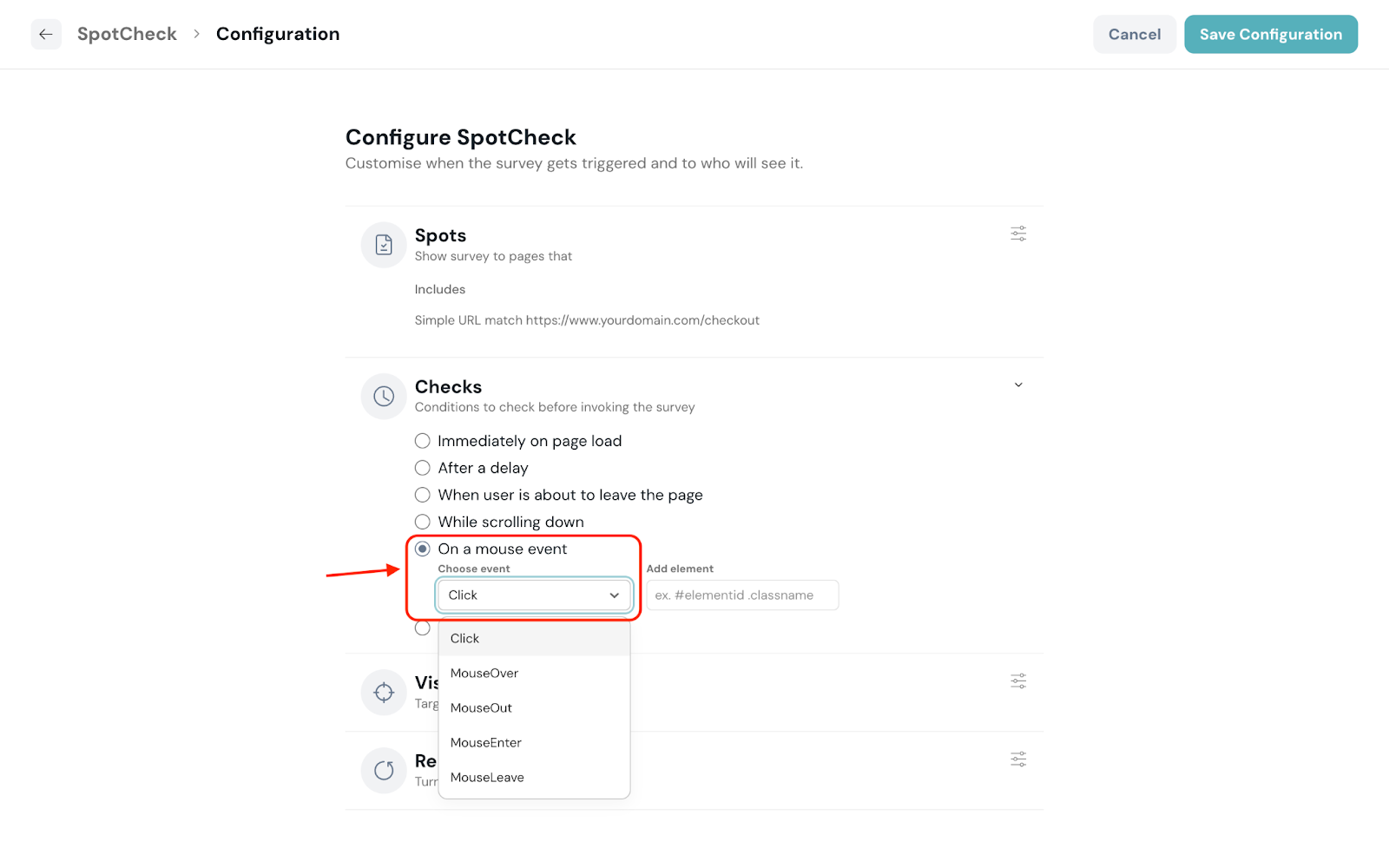Open sliders icon beside refresh section

[1018, 759]
